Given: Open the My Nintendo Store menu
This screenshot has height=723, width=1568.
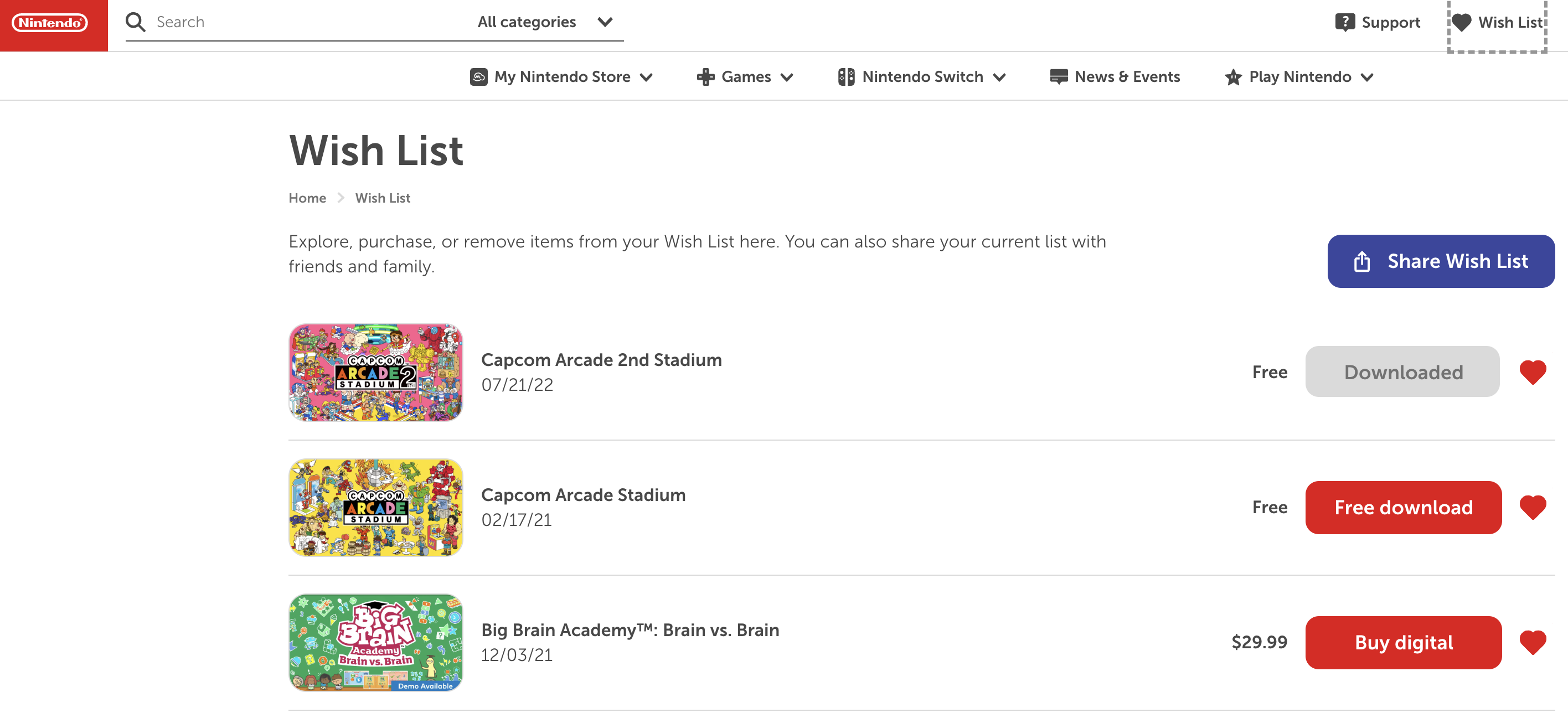Looking at the screenshot, I should (x=562, y=77).
